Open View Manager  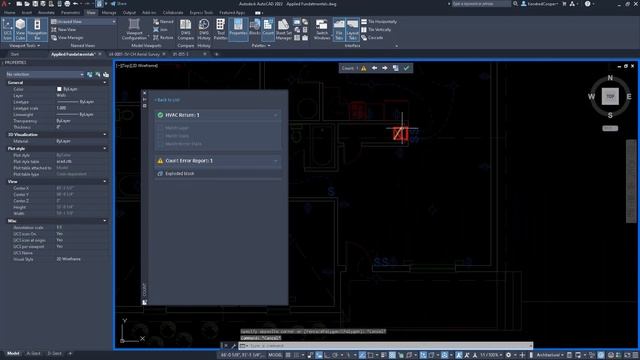(x=67, y=38)
